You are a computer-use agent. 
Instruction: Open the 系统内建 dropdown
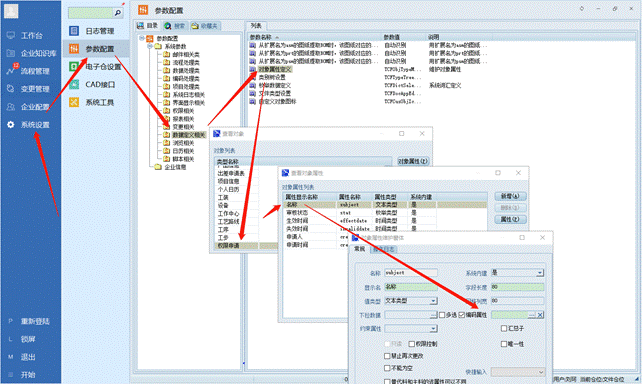point(540,273)
